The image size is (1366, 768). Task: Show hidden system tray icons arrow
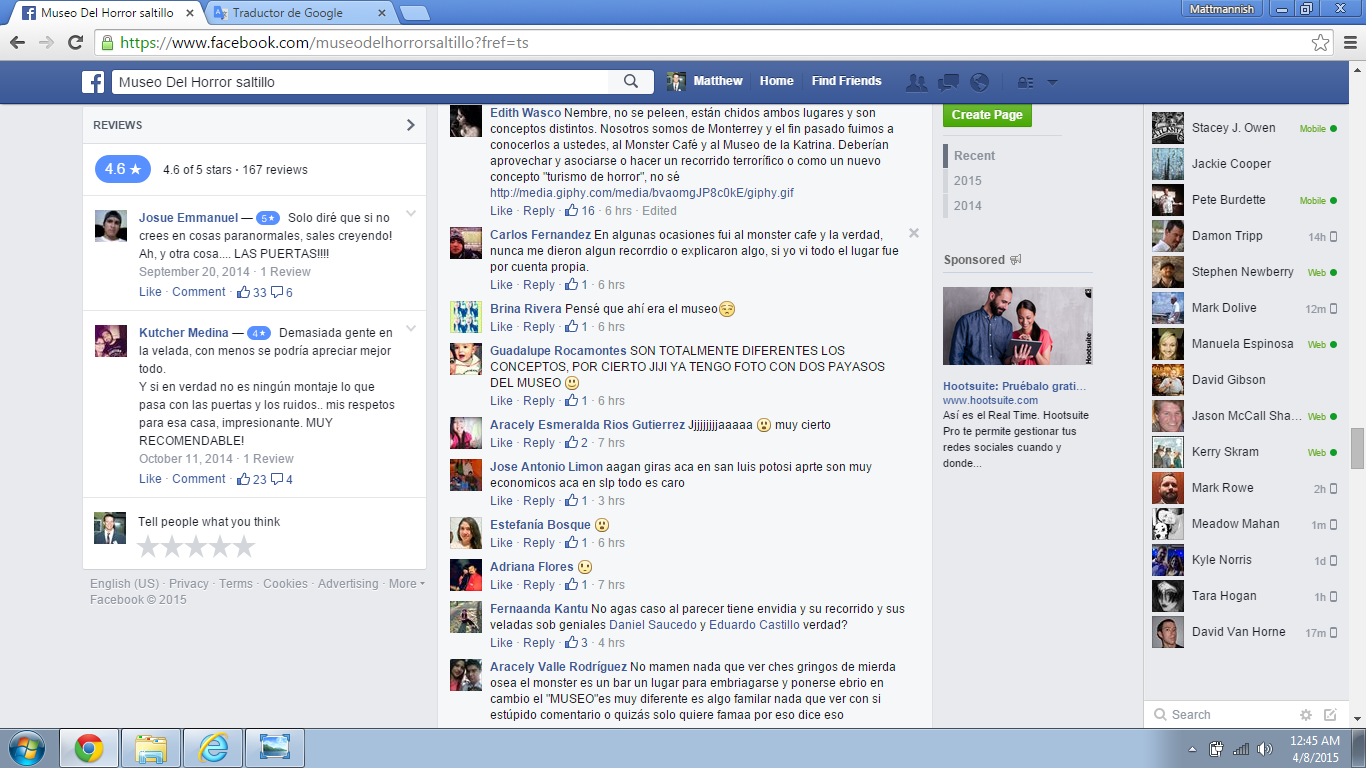click(x=1192, y=749)
